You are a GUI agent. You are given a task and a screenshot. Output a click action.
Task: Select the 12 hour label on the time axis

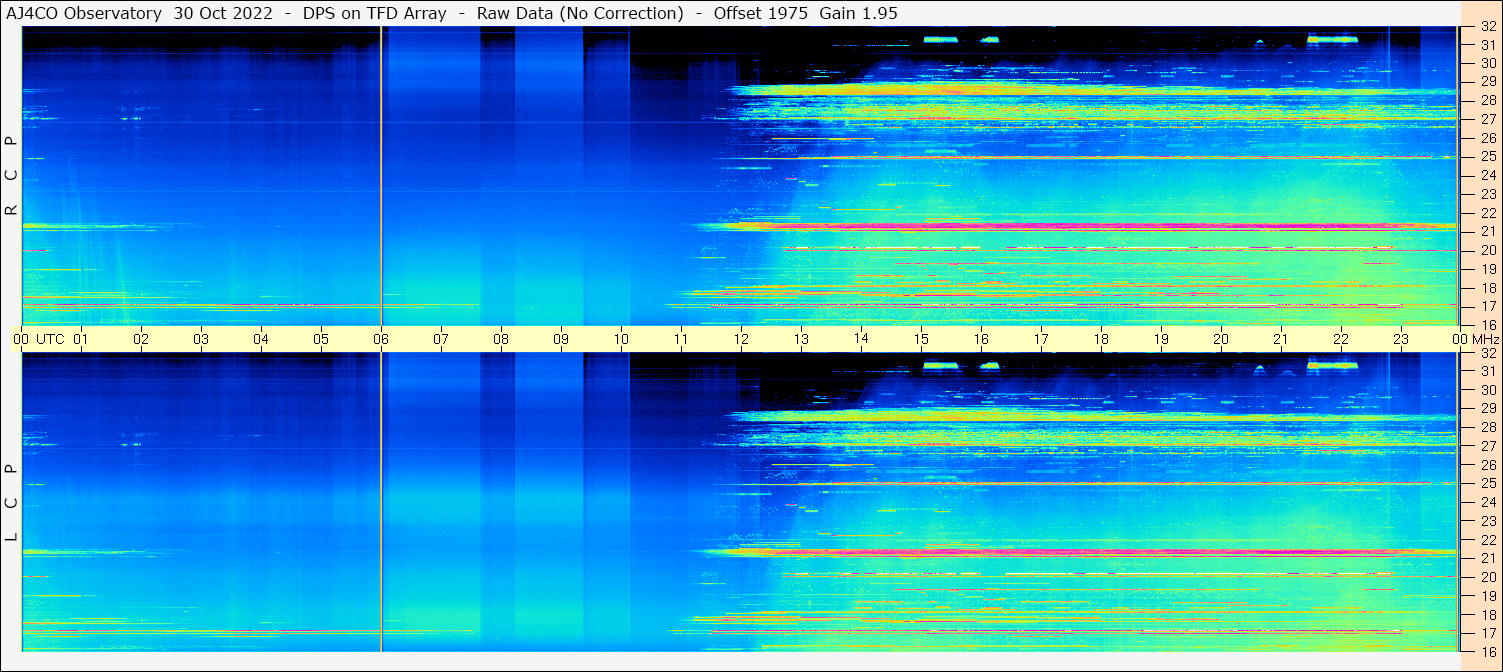point(741,339)
